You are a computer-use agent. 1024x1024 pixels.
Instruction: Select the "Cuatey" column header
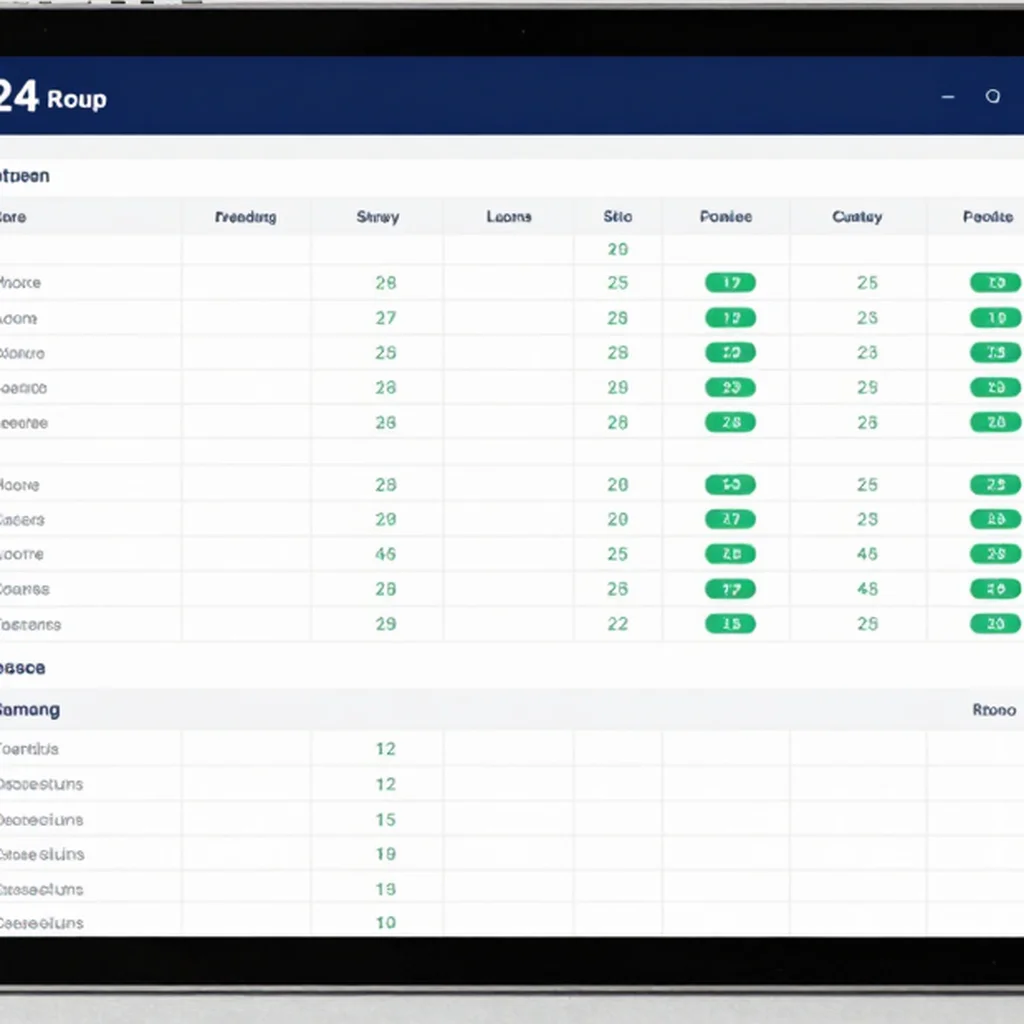857,217
